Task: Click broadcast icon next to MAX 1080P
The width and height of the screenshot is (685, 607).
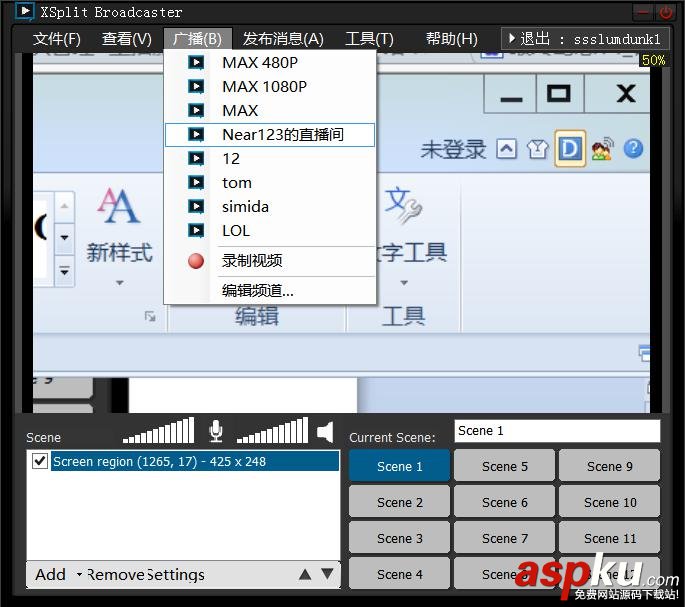Action: click(196, 87)
